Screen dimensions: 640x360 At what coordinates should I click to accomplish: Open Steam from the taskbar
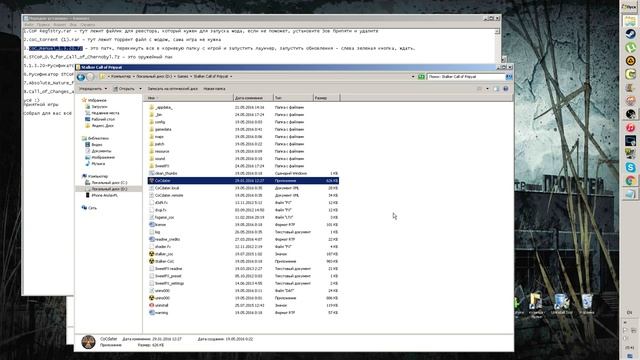click(630, 34)
